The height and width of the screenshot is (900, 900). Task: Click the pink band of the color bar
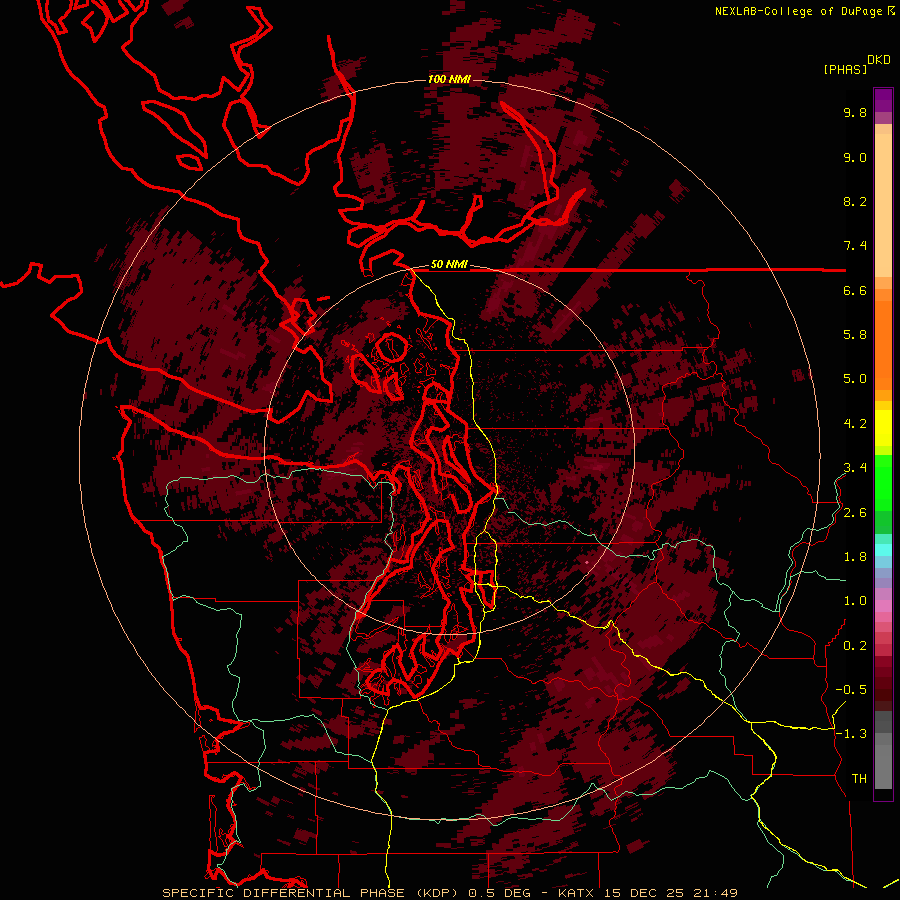[883, 606]
